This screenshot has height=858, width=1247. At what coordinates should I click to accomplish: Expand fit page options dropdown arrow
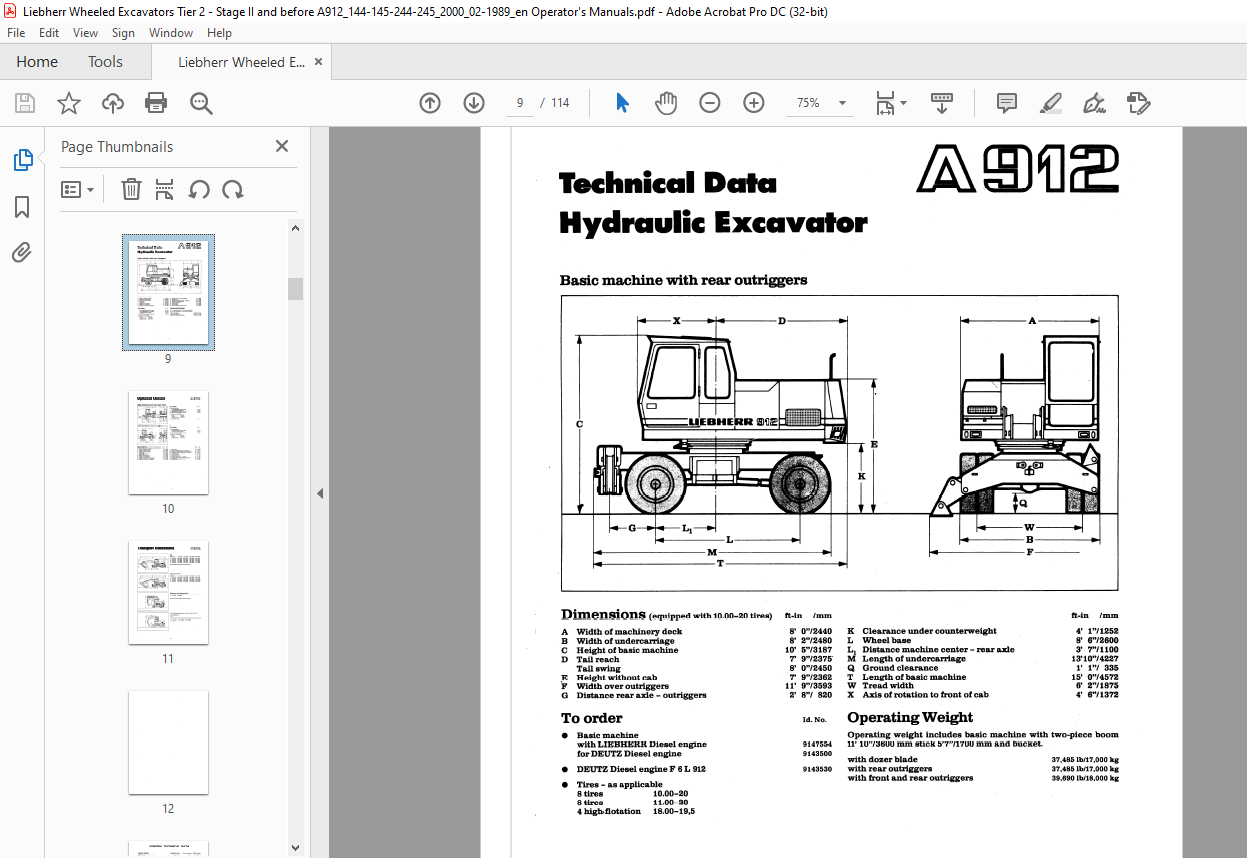(x=903, y=103)
